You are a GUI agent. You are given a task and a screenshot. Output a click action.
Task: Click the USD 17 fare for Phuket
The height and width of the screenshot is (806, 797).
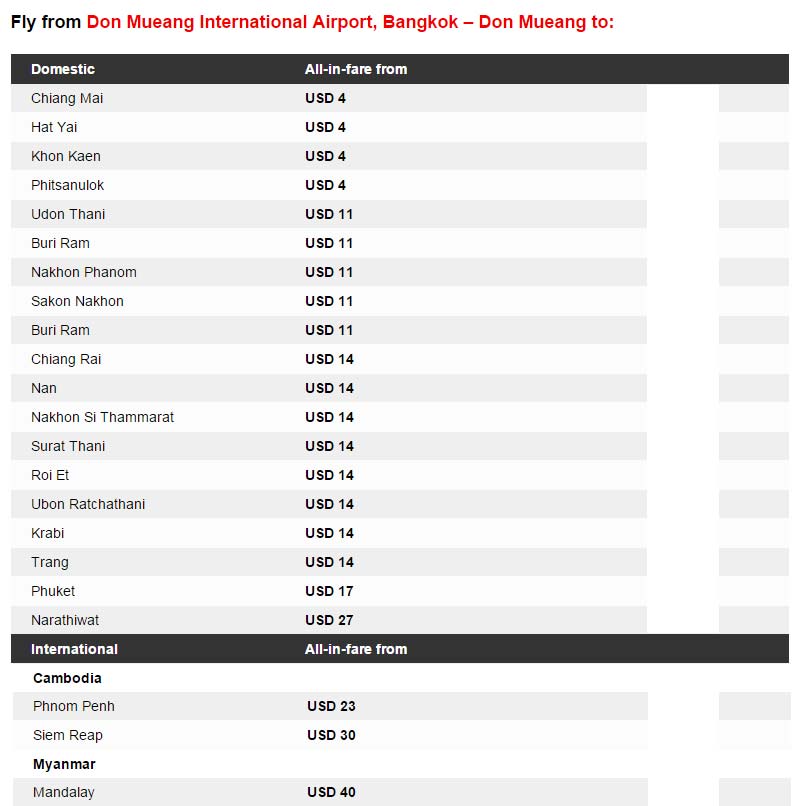(329, 591)
